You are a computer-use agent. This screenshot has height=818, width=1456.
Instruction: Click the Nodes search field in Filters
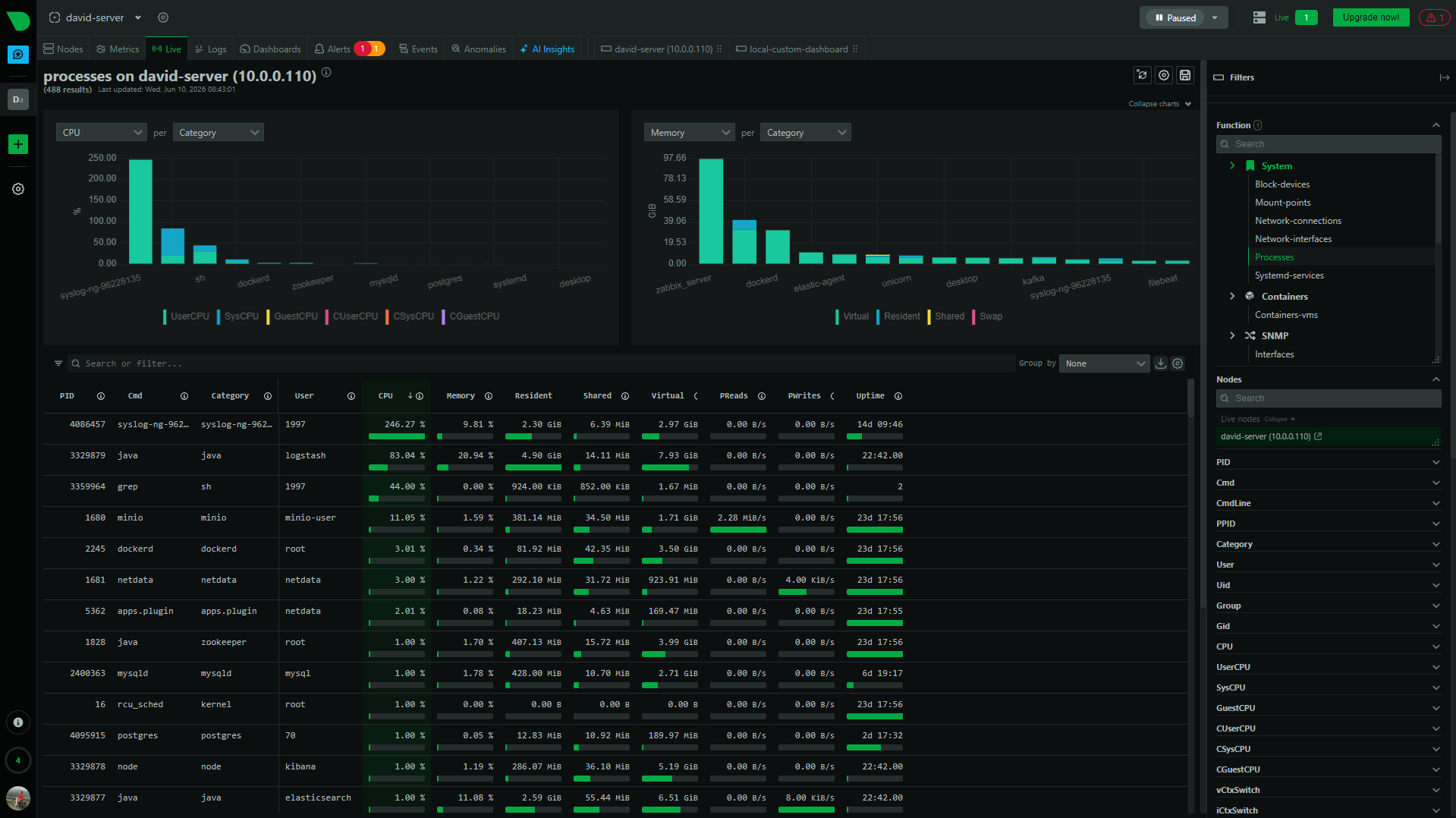coord(1329,398)
